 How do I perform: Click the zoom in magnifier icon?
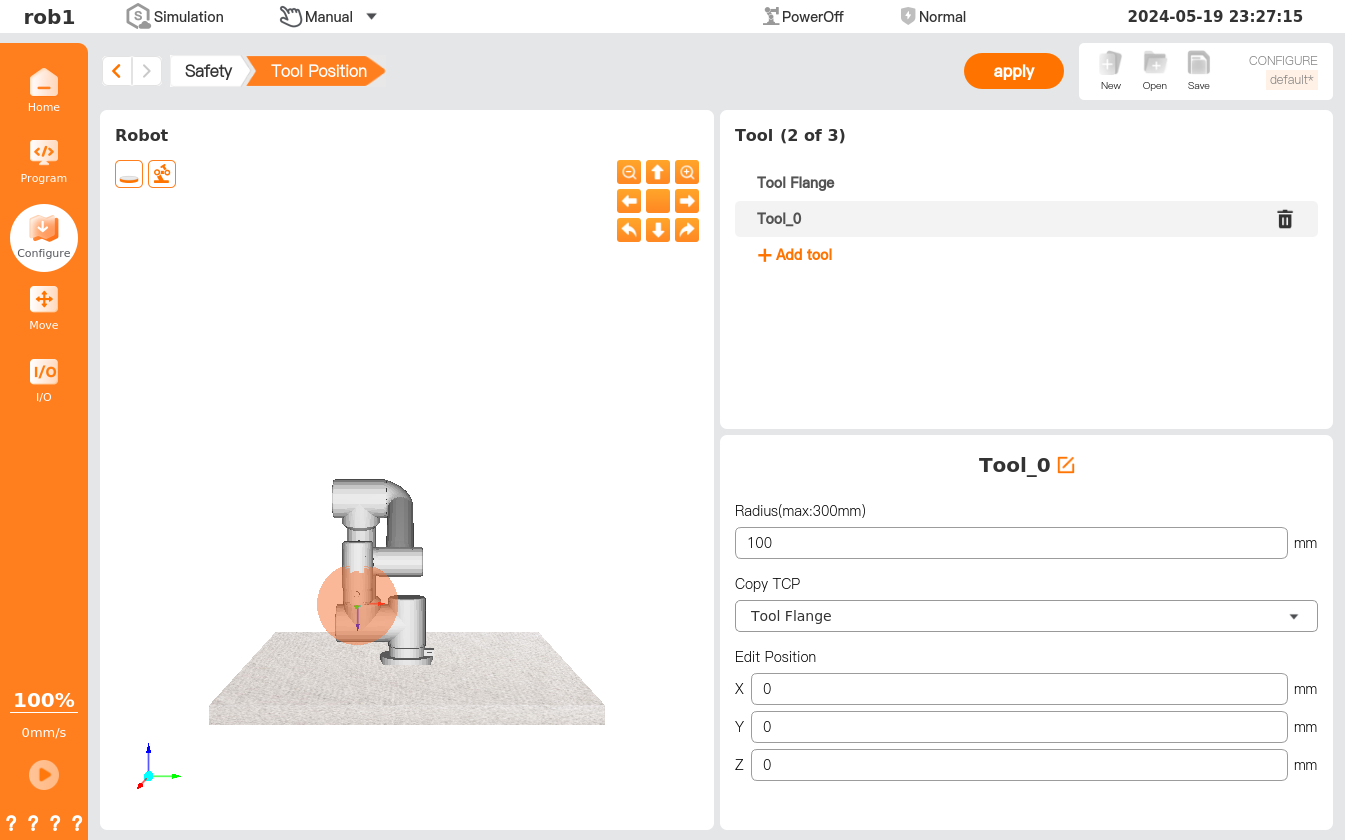(x=687, y=172)
